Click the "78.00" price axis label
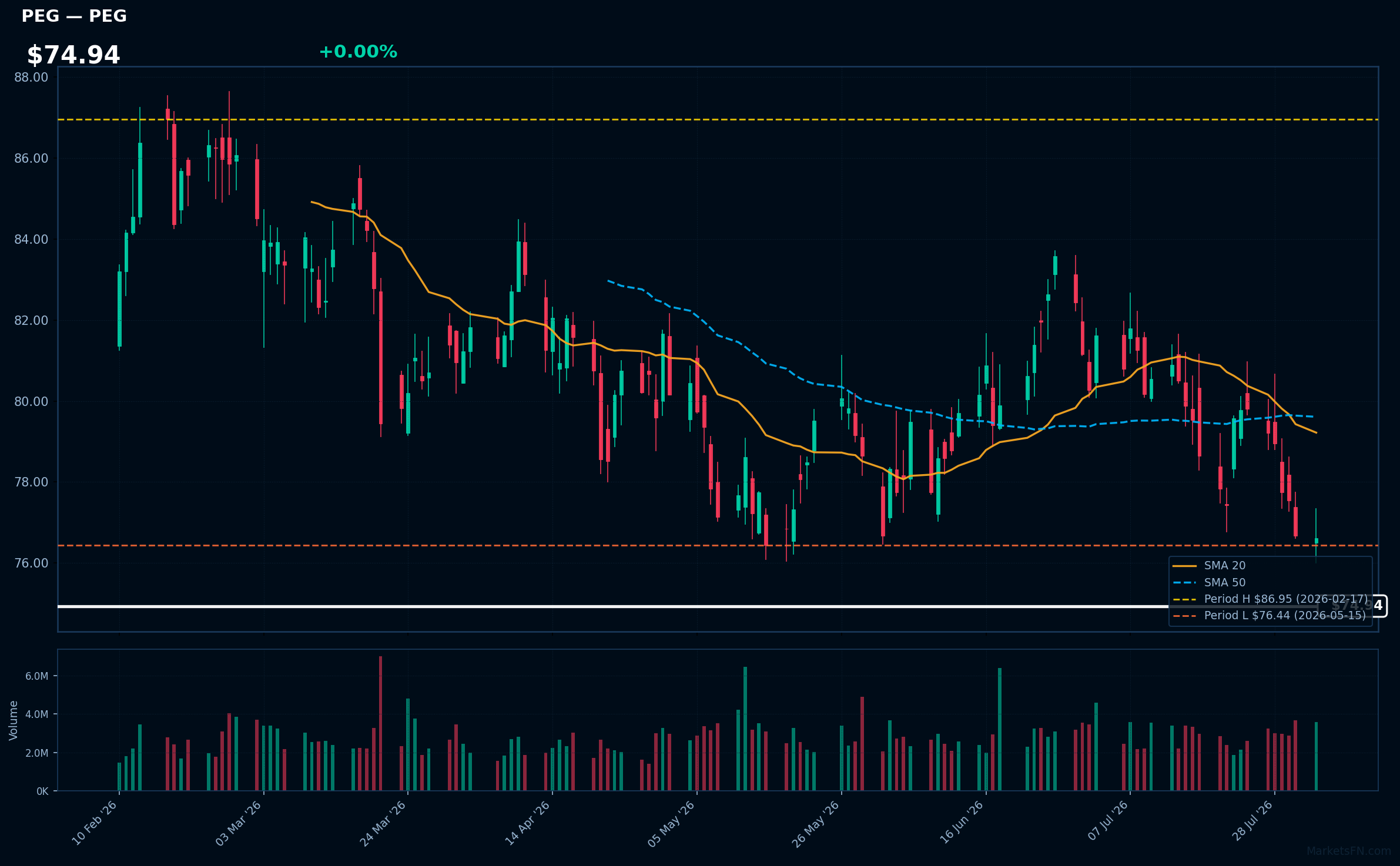This screenshot has height=866, width=1400. click(x=31, y=482)
